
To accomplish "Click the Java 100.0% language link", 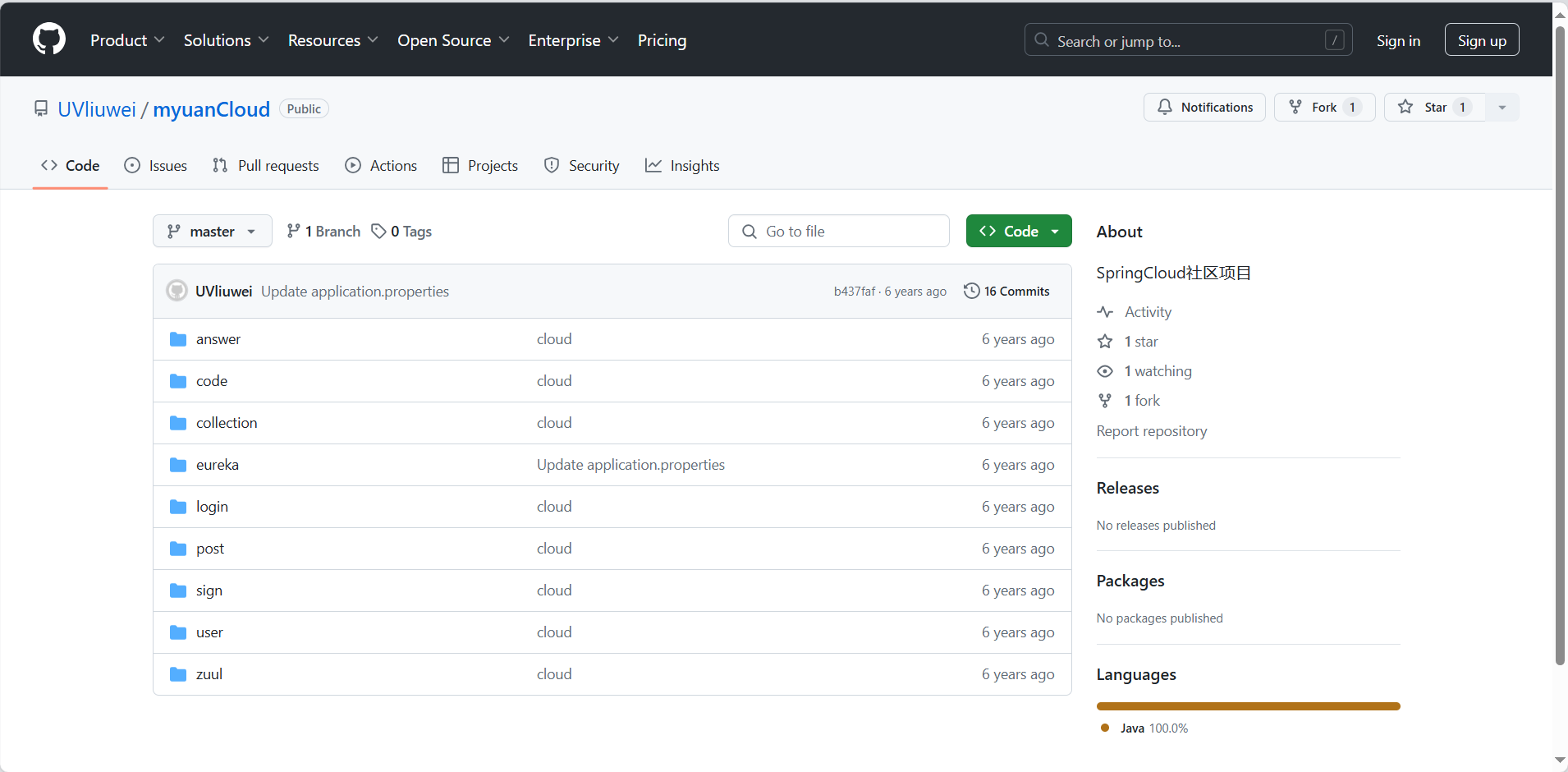I will [1144, 728].
